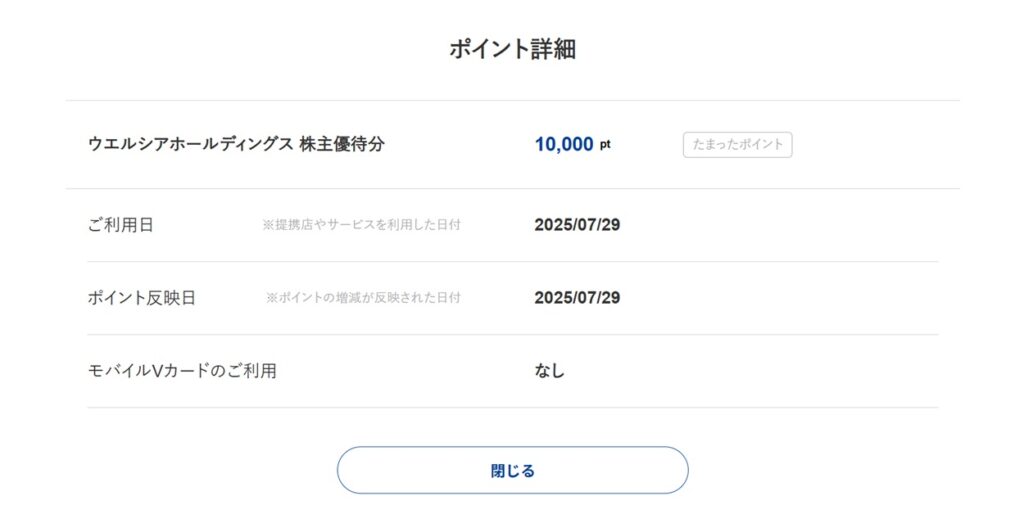Click the ポイント反映日 date value
Image resolution: width=1024 pixels, height=523 pixels.
click(x=577, y=298)
